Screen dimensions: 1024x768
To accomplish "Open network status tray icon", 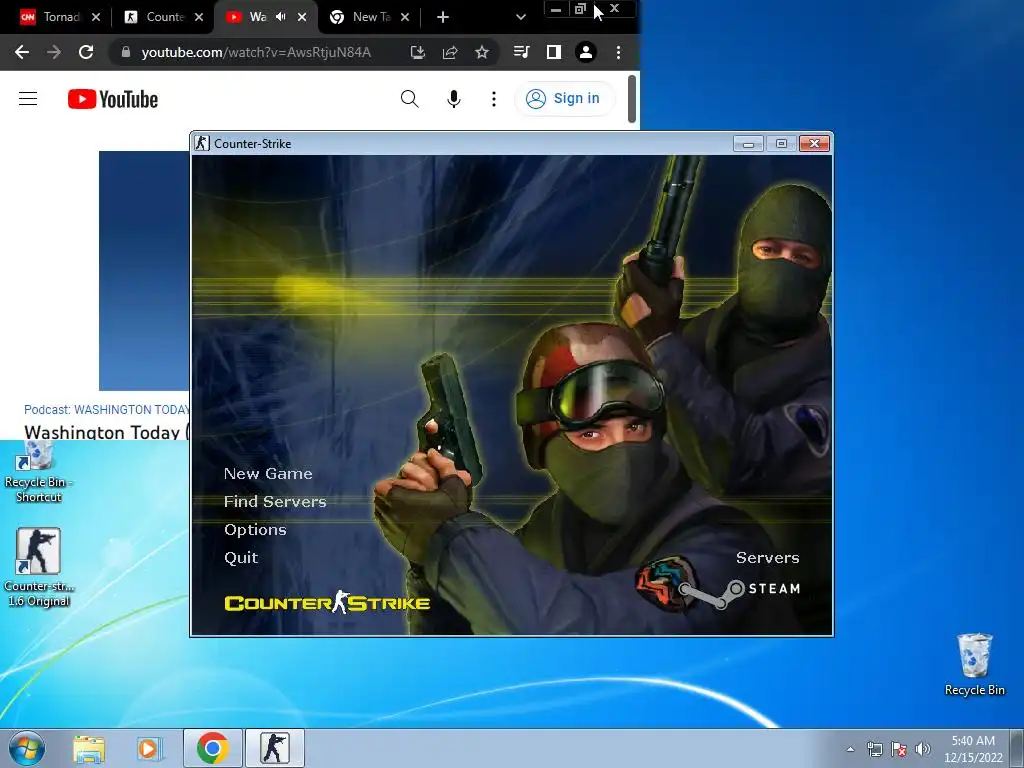I will pyautogui.click(x=874, y=749).
